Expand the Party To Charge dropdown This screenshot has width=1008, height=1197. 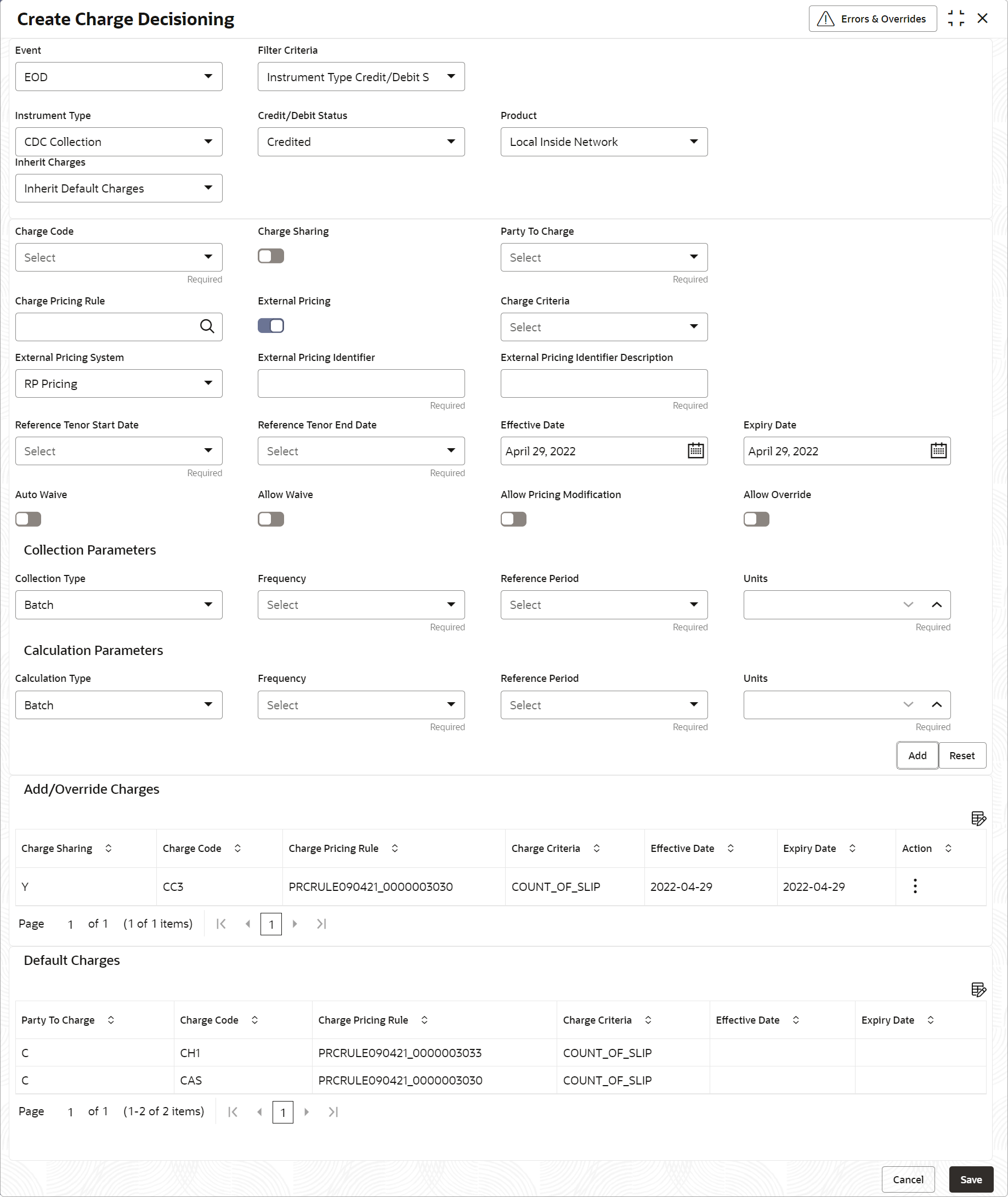(x=603, y=257)
